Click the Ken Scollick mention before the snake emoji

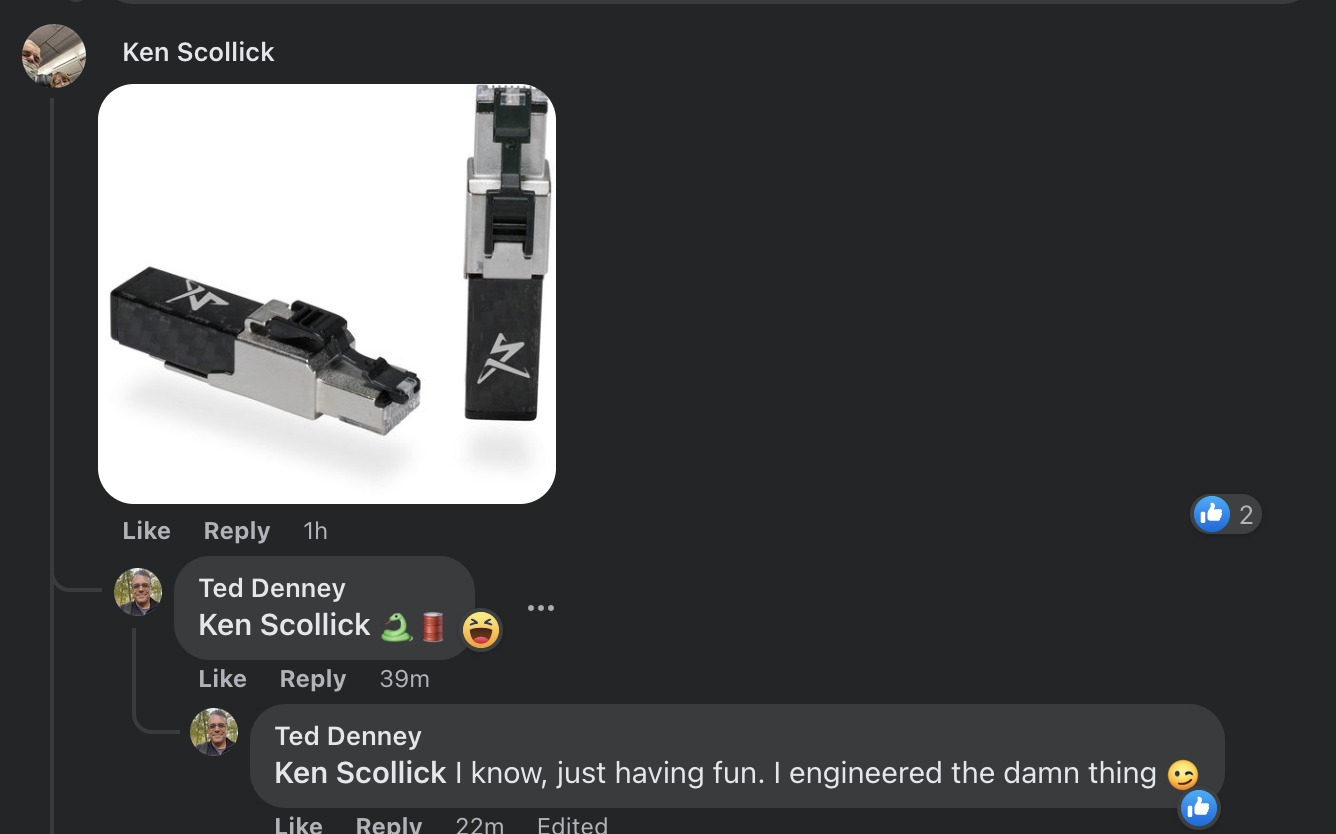pos(285,625)
